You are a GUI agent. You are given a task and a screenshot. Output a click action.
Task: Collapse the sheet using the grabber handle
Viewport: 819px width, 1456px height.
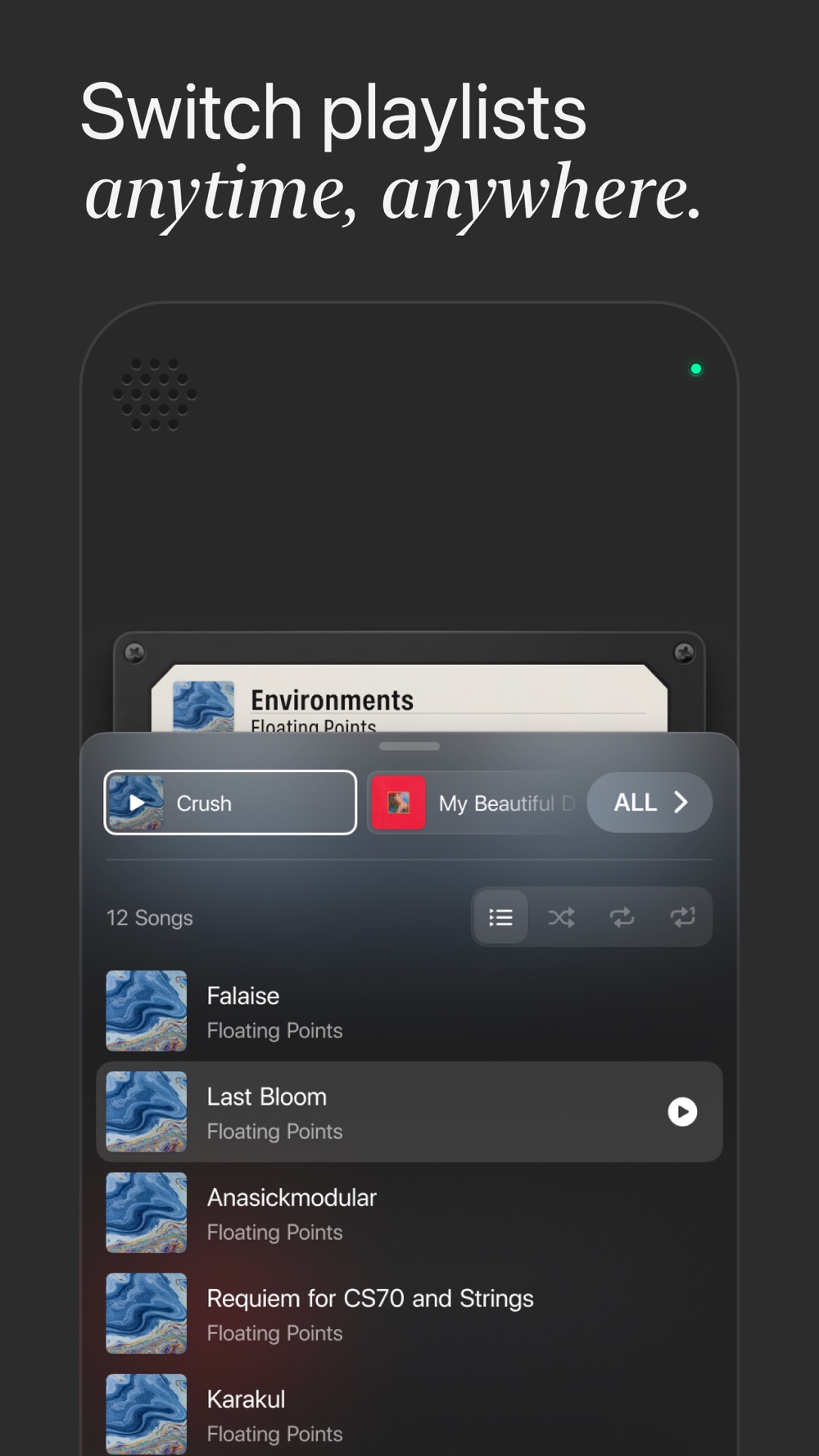click(x=409, y=746)
